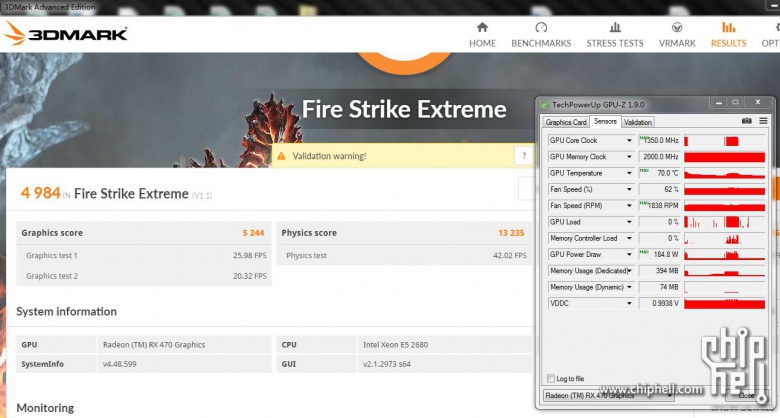Click the gauge icon above BENCHMARKS

coord(541,27)
